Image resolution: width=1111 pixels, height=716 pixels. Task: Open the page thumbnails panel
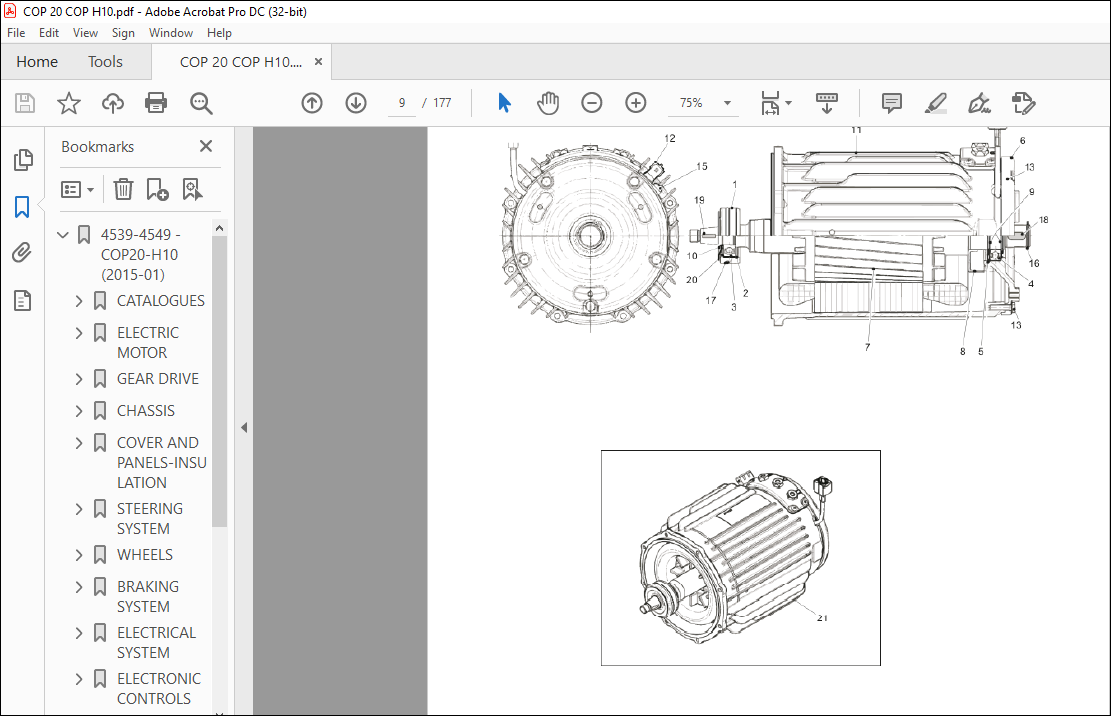click(x=23, y=160)
